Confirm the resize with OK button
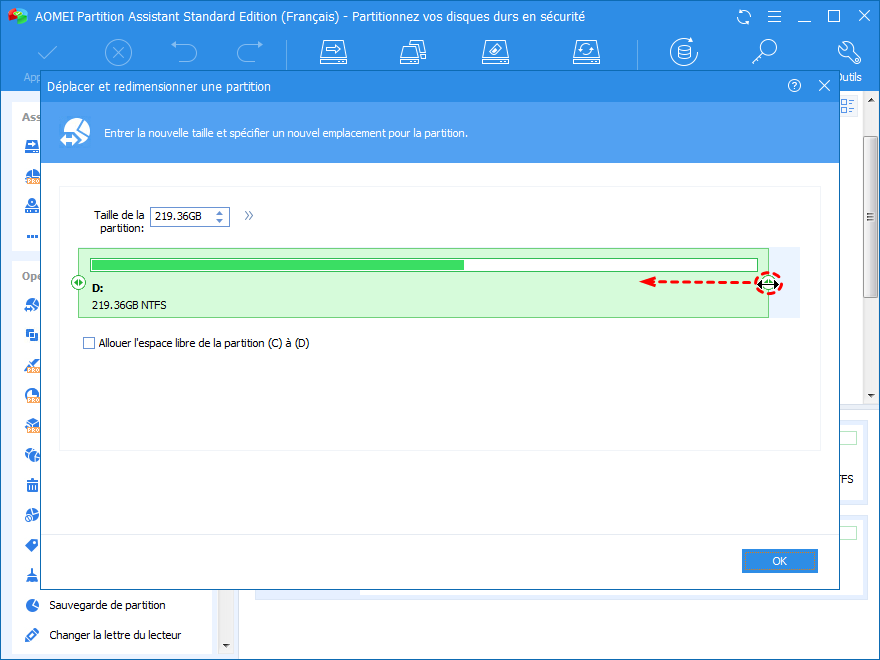The width and height of the screenshot is (880, 660). 779,561
